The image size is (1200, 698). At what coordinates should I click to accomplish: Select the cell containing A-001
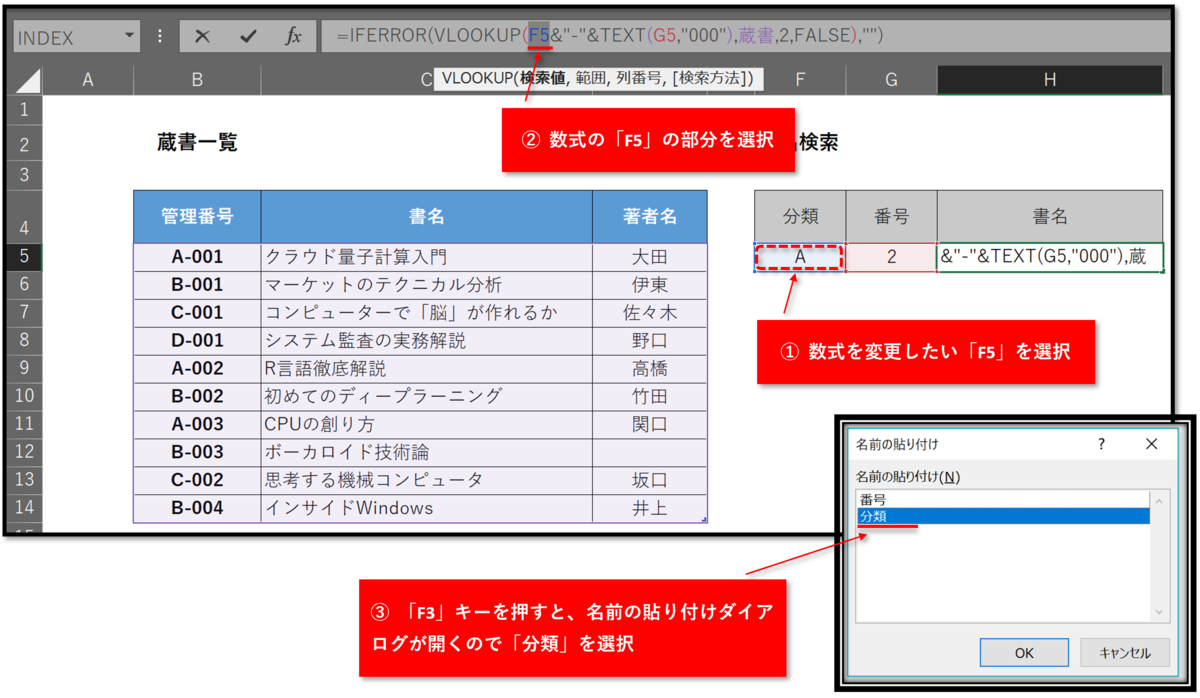(x=196, y=257)
